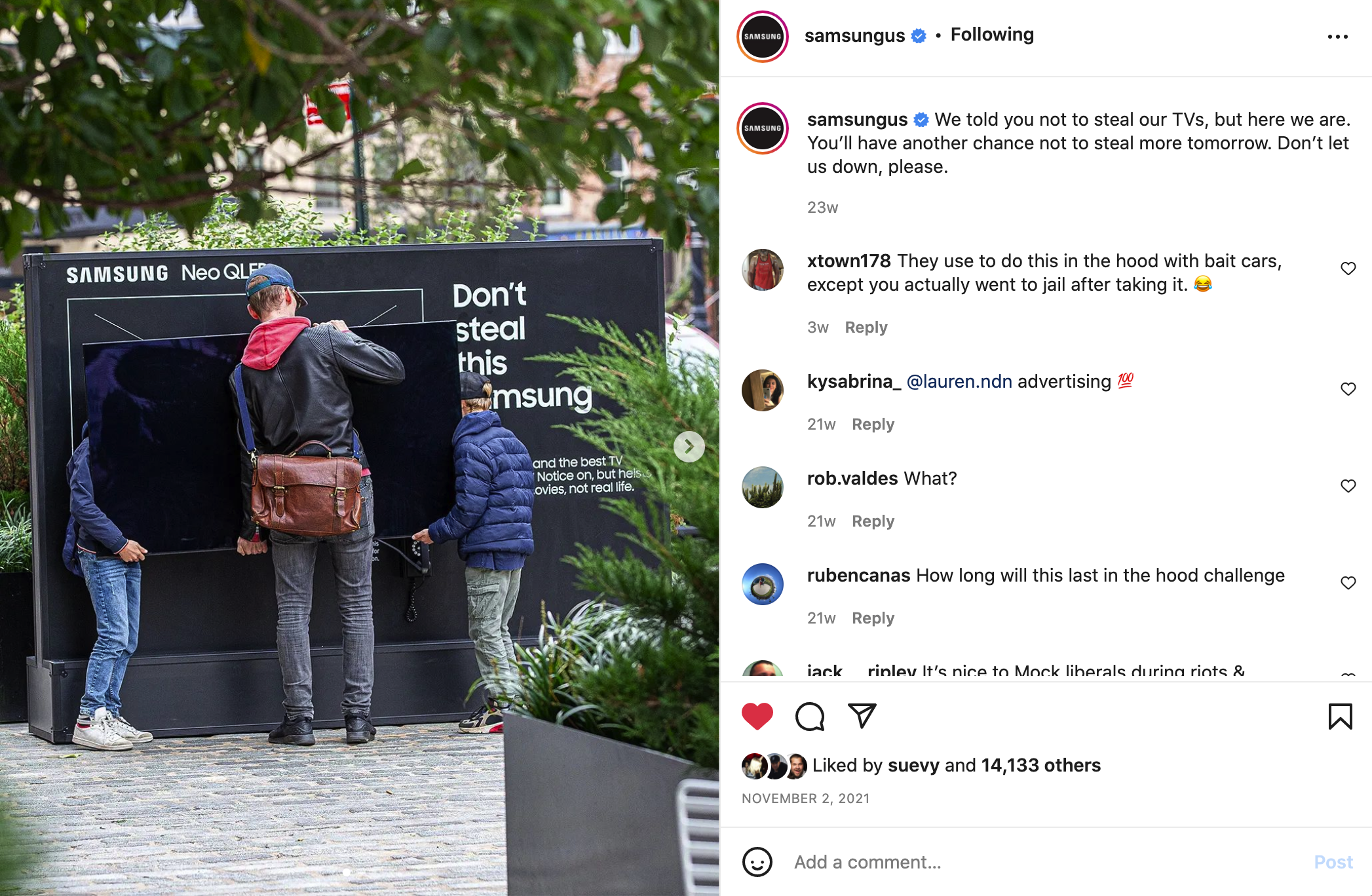Screen dimensions: 1372x896
Task: Save post with the bookmark icon
Action: click(x=1340, y=716)
